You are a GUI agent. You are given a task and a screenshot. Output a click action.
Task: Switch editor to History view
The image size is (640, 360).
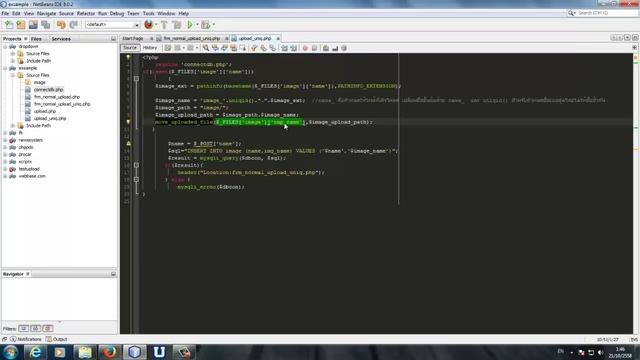pos(150,48)
